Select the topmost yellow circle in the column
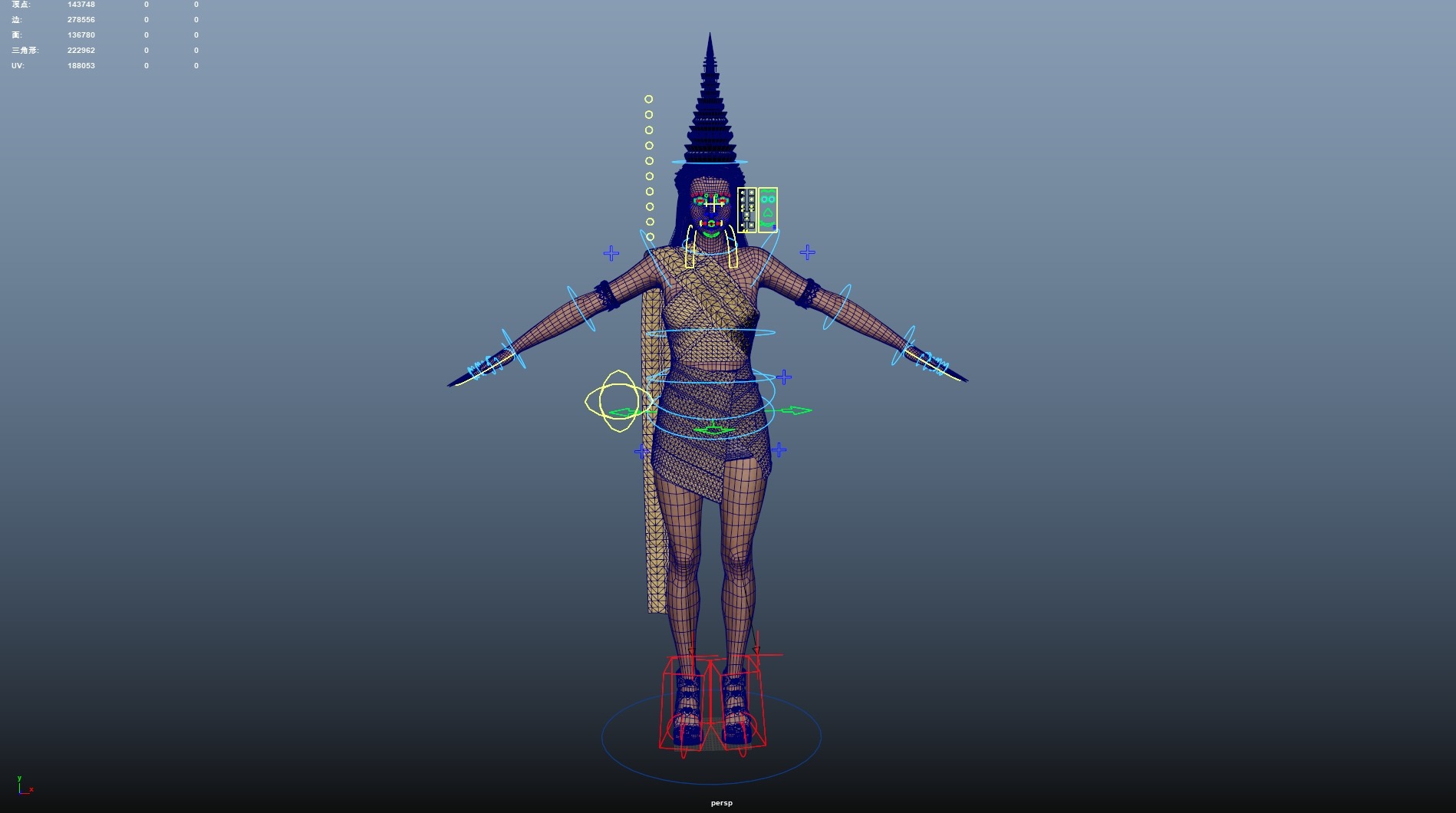1456x813 pixels. tap(648, 99)
